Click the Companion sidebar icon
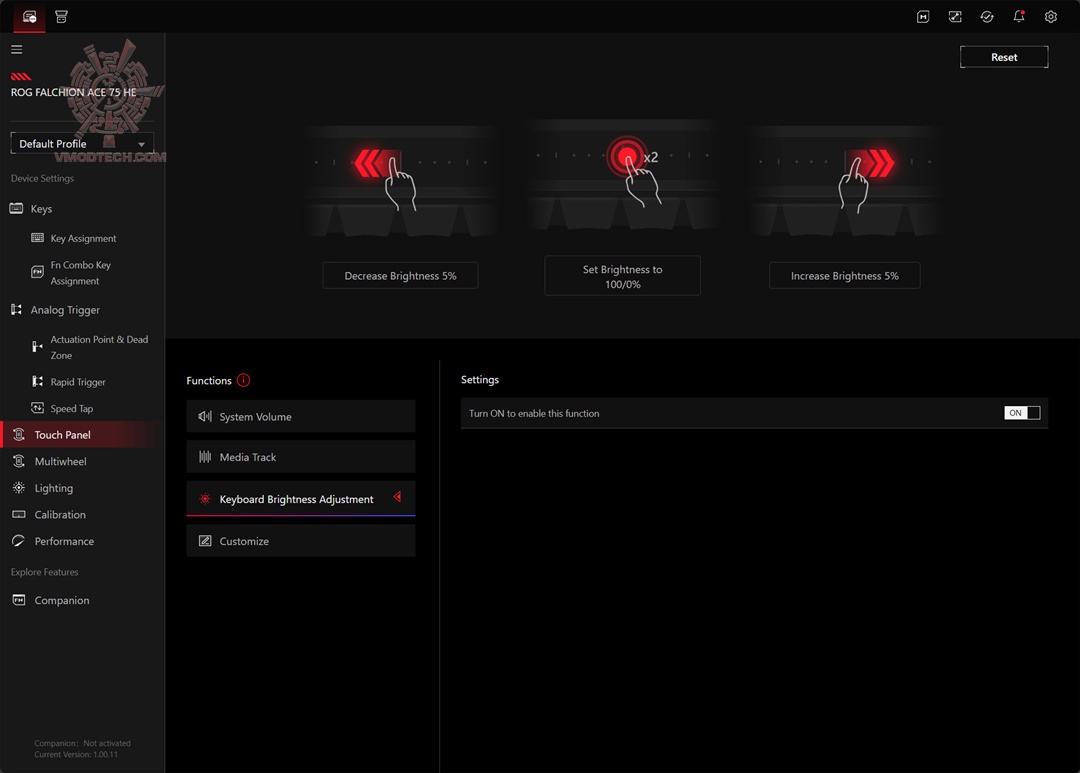This screenshot has width=1080, height=773. (19, 600)
